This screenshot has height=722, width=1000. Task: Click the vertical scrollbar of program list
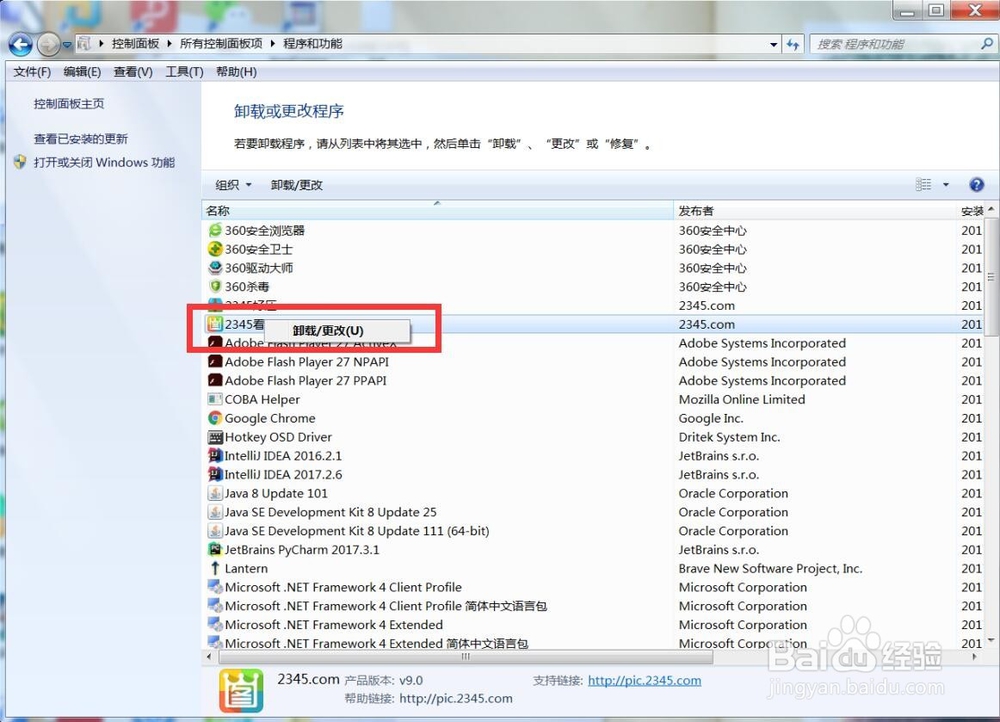tap(991, 277)
